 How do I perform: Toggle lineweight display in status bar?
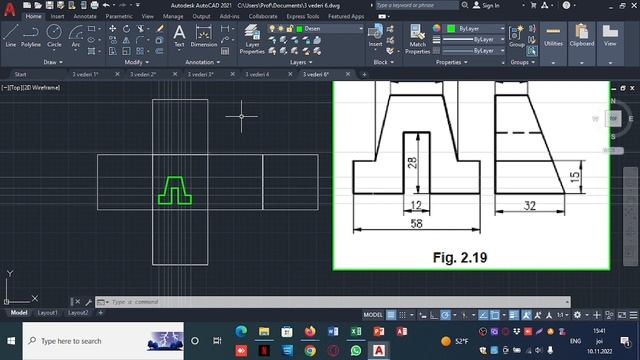tap(513, 315)
